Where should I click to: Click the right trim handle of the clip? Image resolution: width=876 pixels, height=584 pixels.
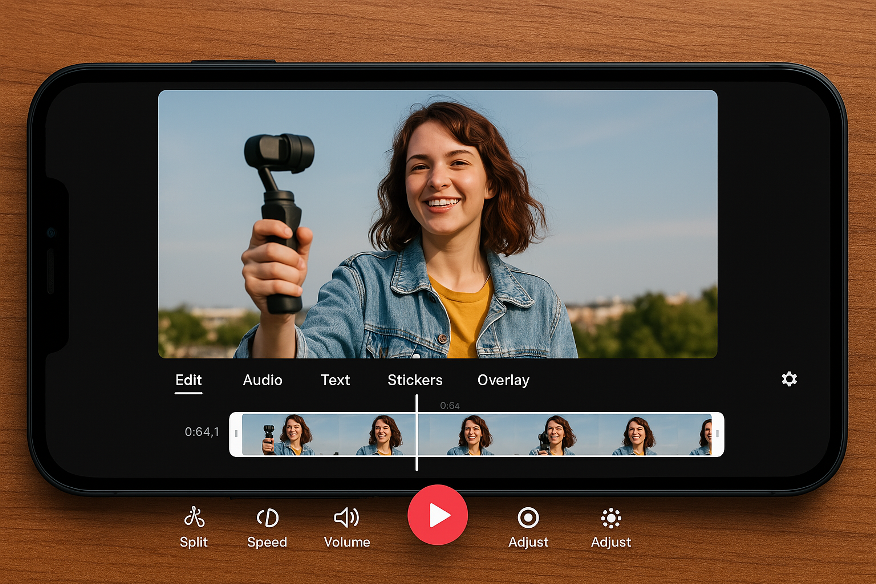coord(717,434)
